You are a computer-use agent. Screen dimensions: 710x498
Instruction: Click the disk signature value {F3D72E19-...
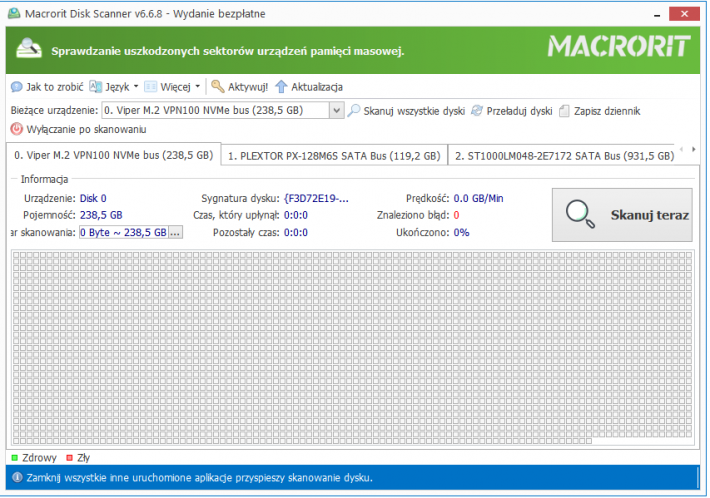click(x=317, y=198)
